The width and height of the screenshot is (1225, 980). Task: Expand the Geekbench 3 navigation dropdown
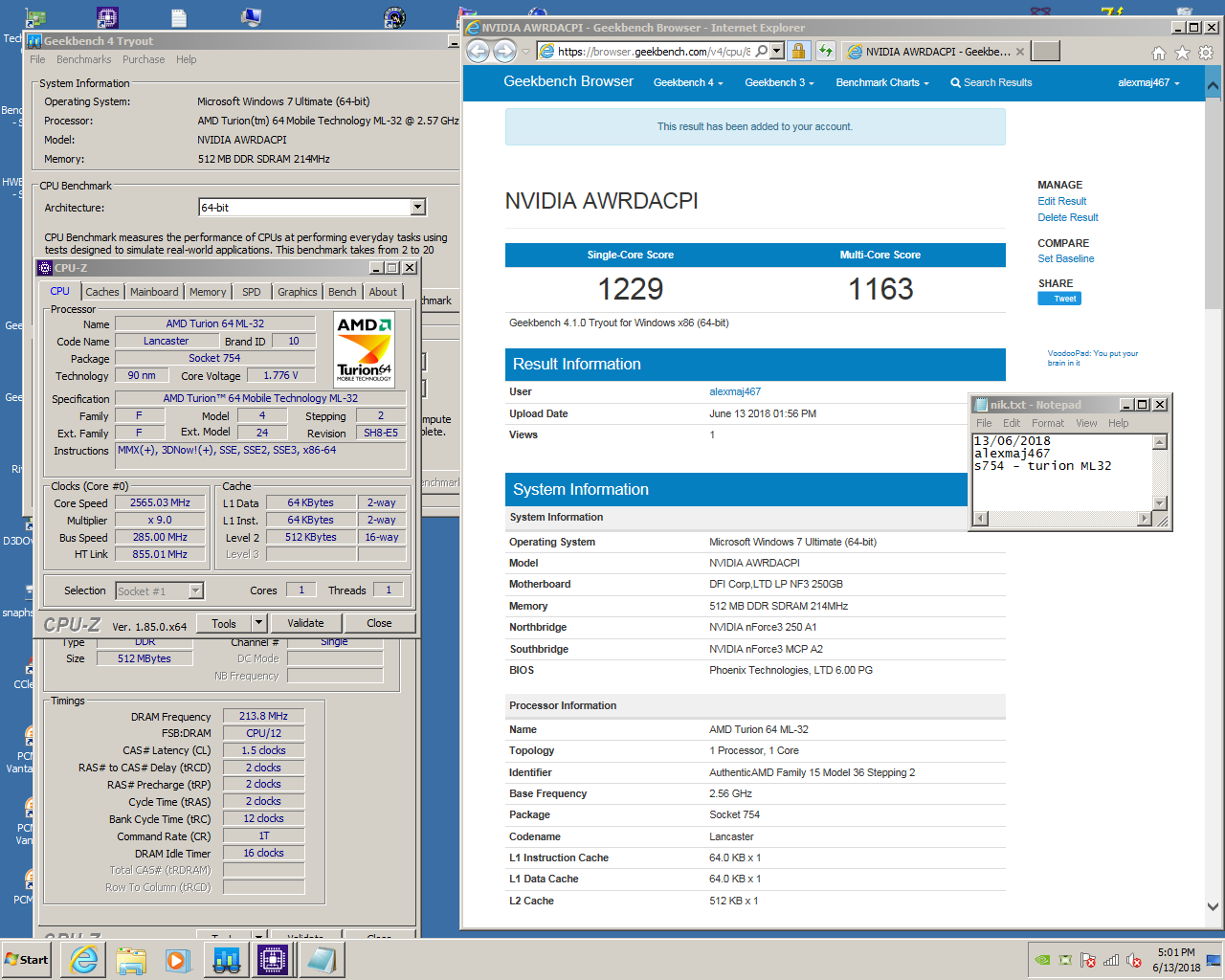click(779, 82)
